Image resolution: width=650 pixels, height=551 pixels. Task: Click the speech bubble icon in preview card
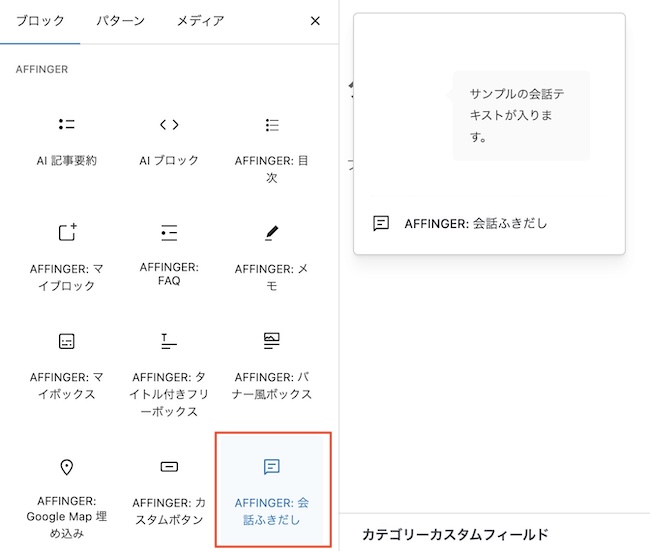pyautogui.click(x=381, y=223)
